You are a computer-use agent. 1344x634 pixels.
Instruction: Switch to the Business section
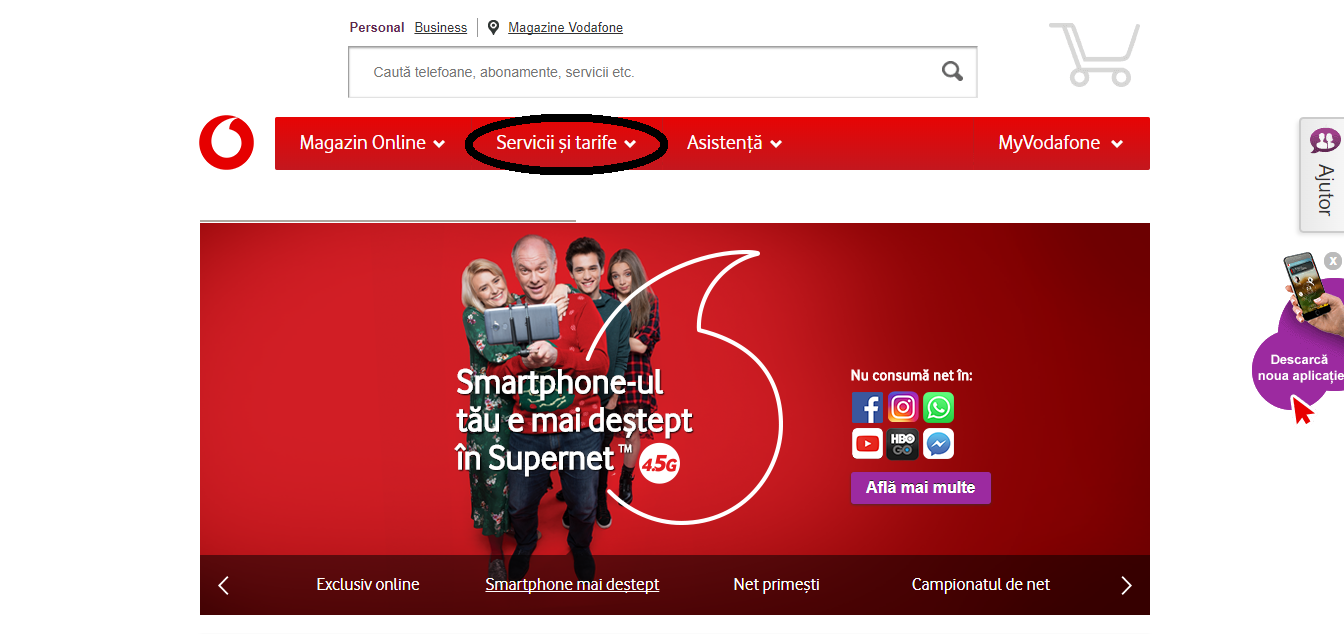click(x=441, y=28)
